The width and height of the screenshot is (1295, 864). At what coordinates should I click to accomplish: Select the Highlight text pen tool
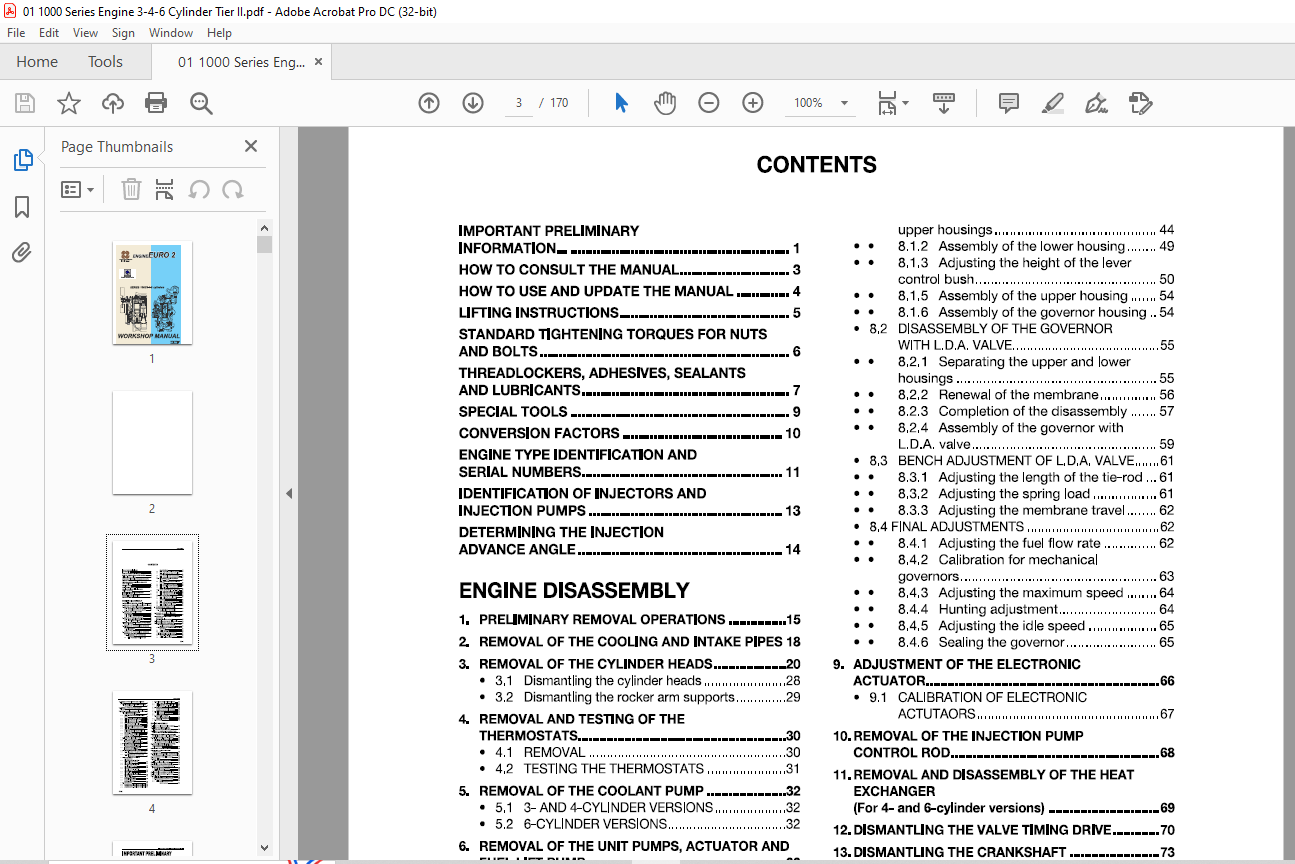(1052, 103)
